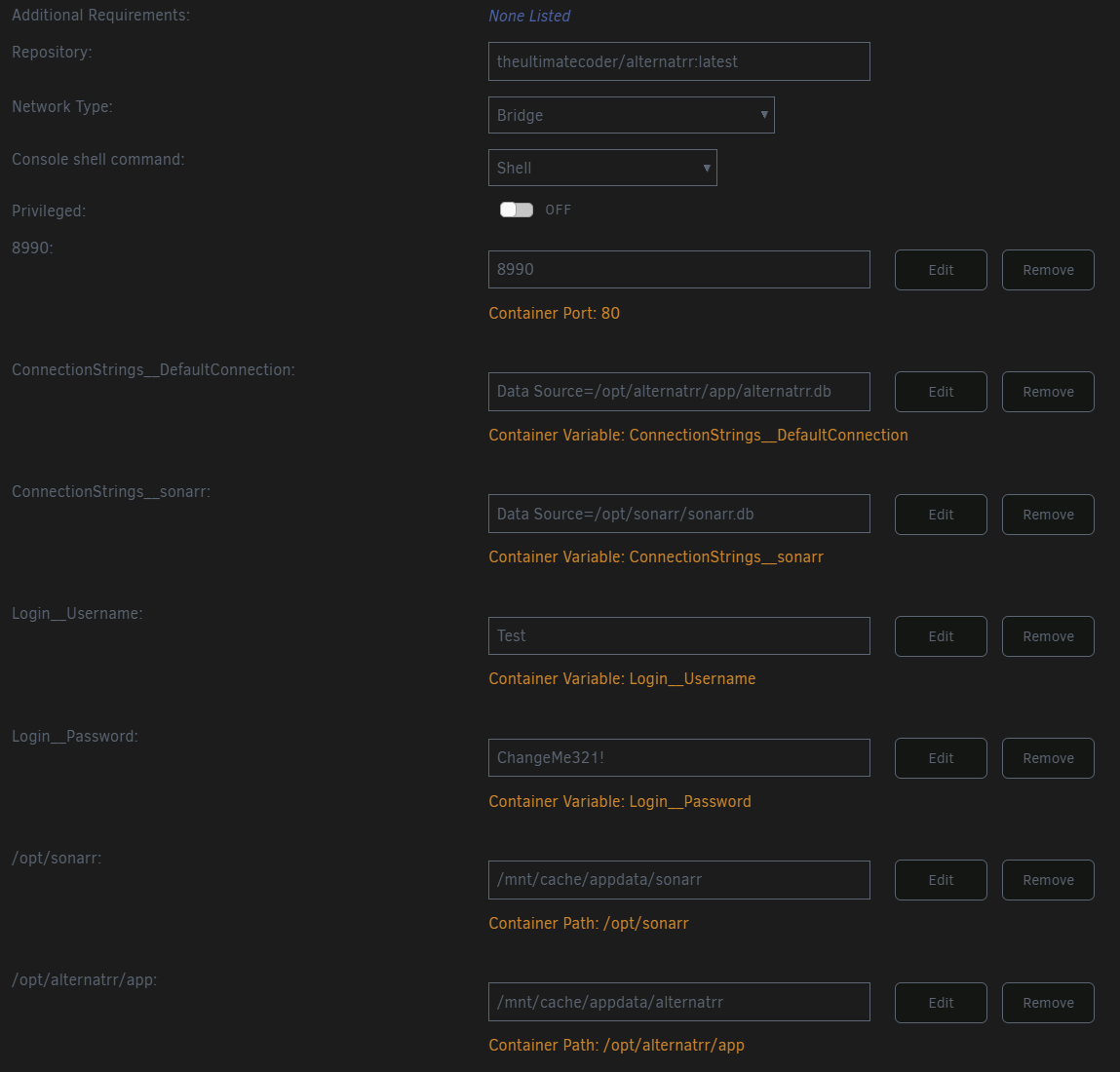Screen dimensions: 1120x1072
Task: Click the Network Type label
Action: [x=62, y=106]
